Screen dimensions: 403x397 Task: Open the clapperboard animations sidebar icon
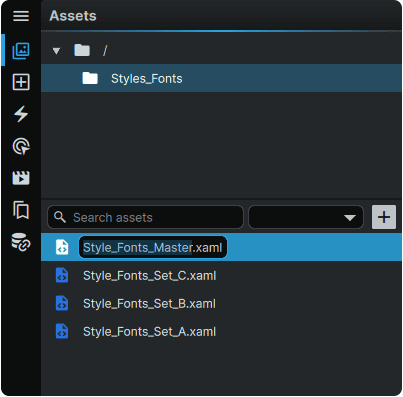[x=21, y=178]
